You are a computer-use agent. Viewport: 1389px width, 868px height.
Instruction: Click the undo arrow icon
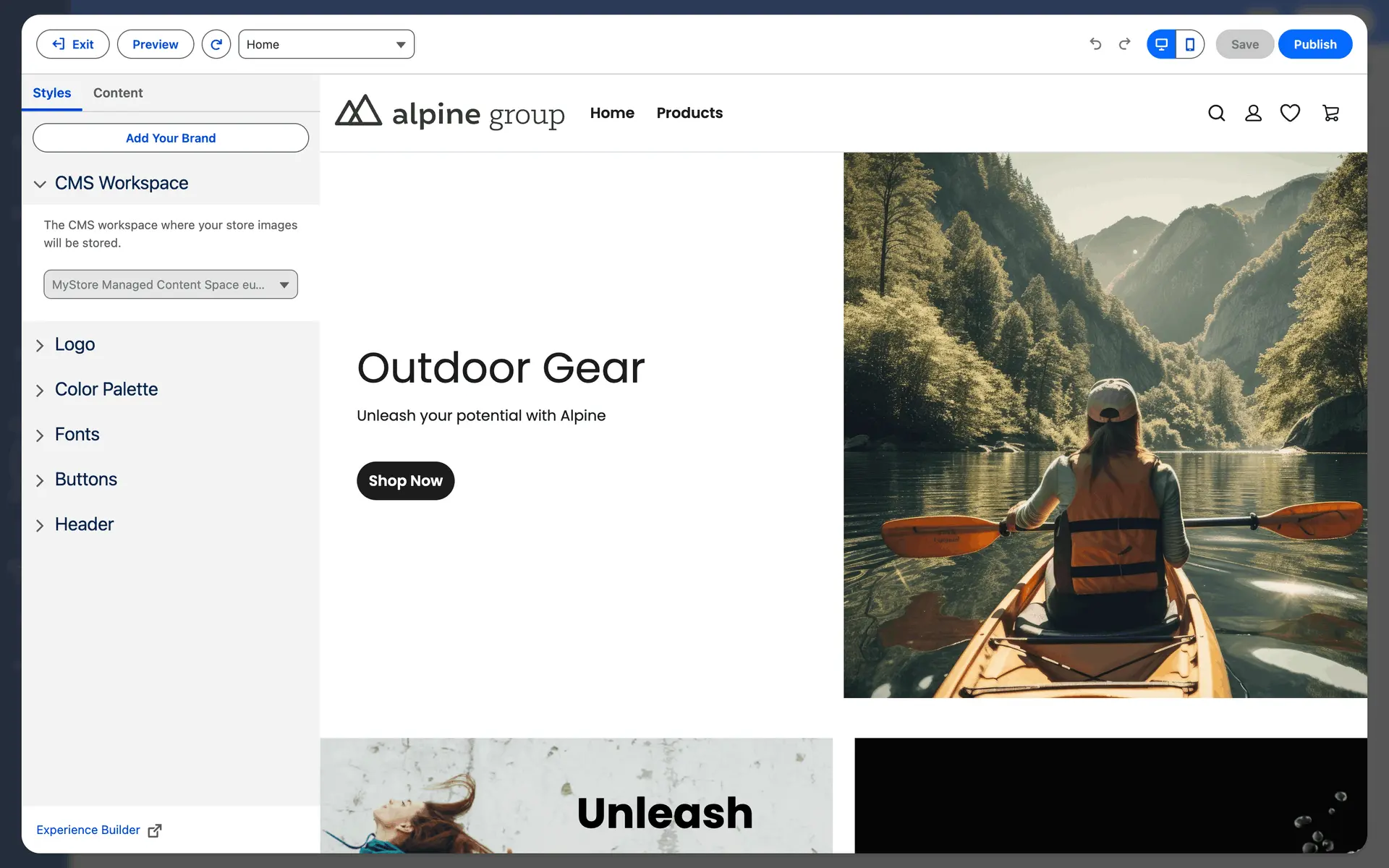coord(1095,44)
